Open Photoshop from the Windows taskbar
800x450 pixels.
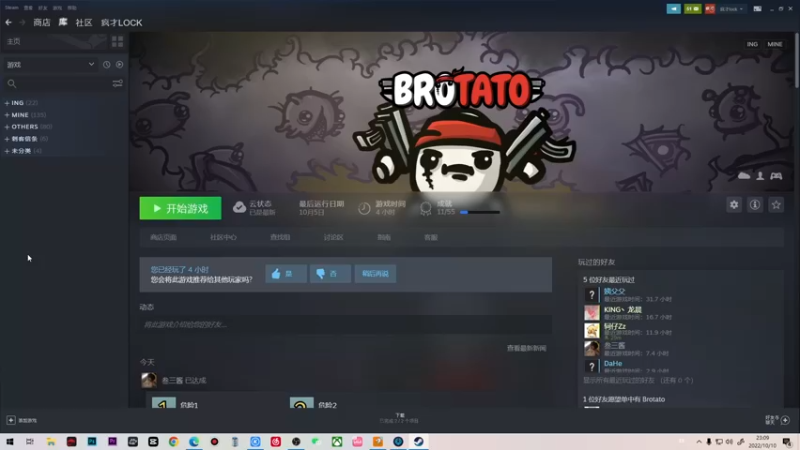tap(92, 441)
